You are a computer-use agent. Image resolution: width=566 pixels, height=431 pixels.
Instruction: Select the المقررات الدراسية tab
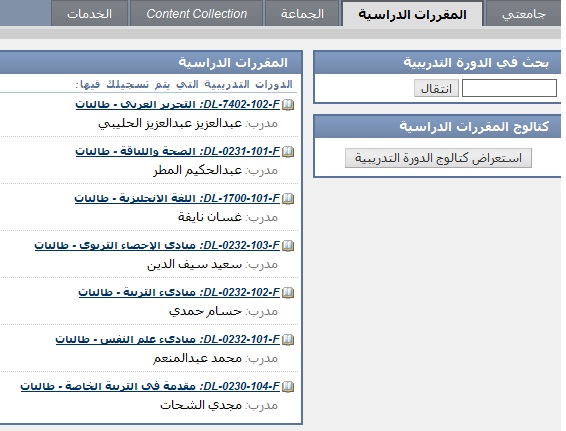412,14
